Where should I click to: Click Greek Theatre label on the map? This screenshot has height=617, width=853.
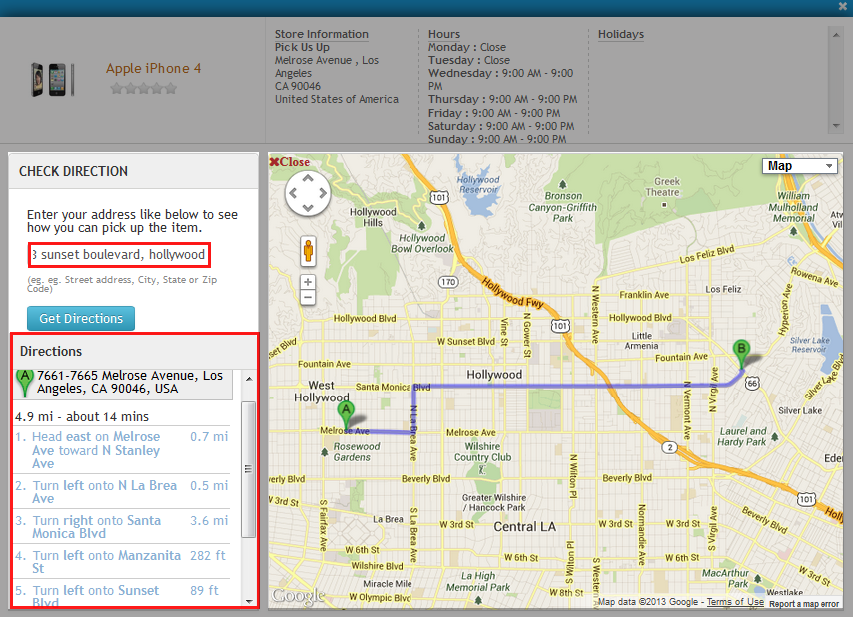[x=663, y=187]
